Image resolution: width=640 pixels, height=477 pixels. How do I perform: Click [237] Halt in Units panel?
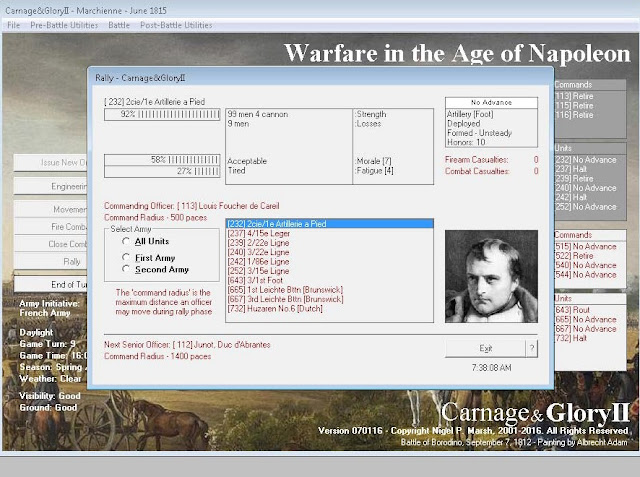pyautogui.click(x=571, y=169)
